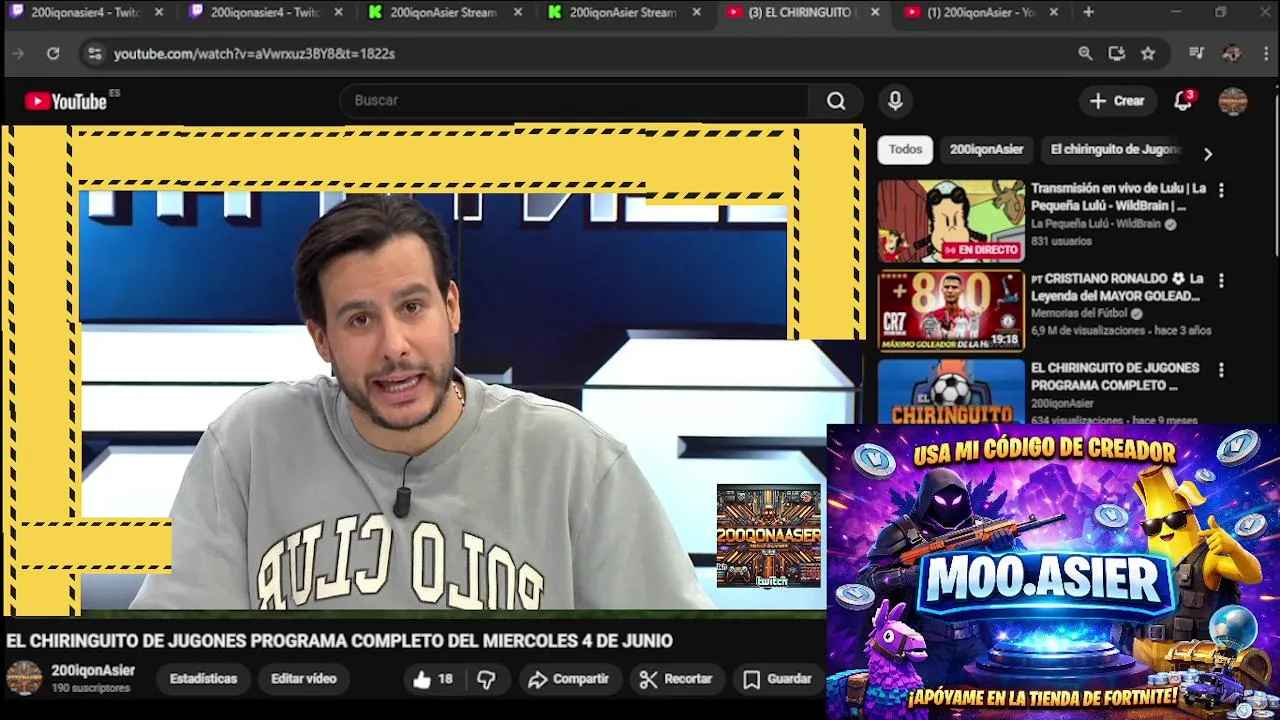Select the Todos filter chip
The image size is (1280, 720).
[x=905, y=149]
